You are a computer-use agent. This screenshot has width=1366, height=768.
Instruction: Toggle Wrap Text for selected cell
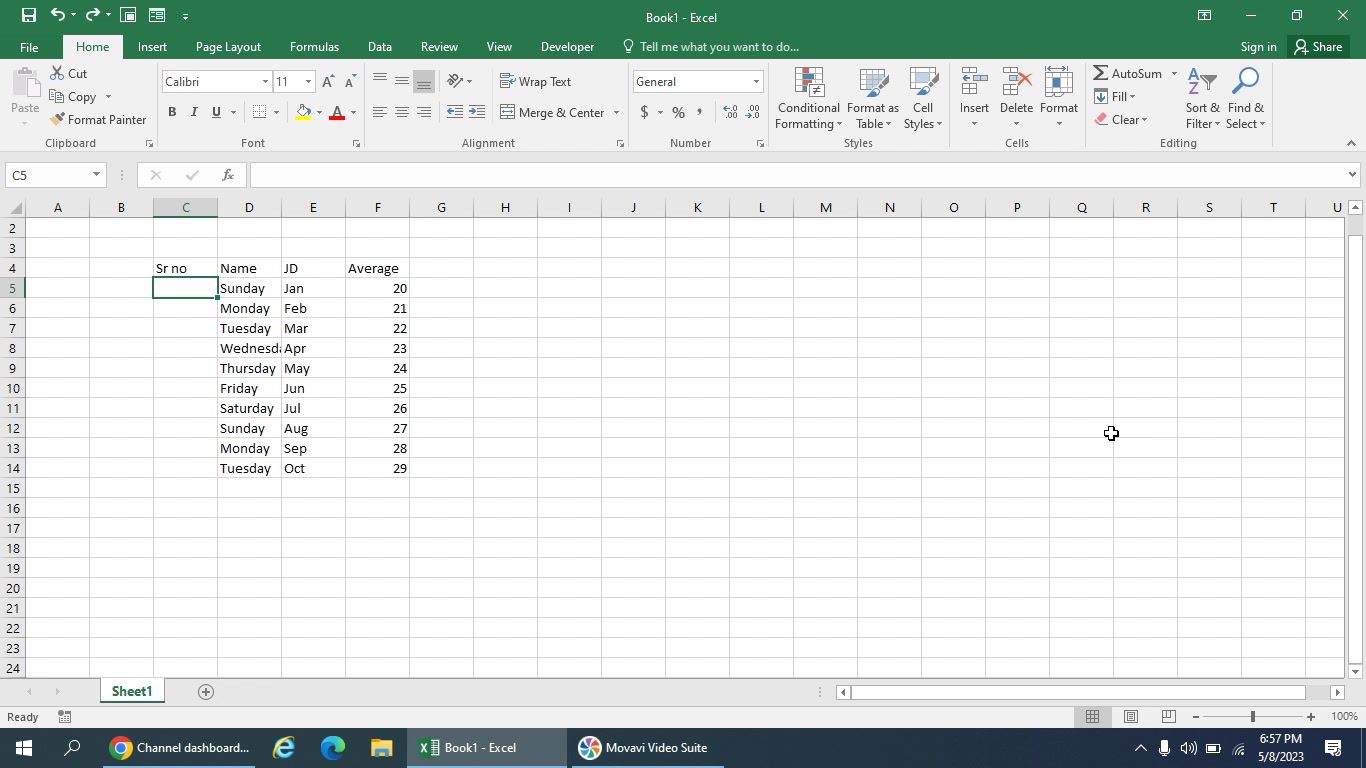(536, 82)
